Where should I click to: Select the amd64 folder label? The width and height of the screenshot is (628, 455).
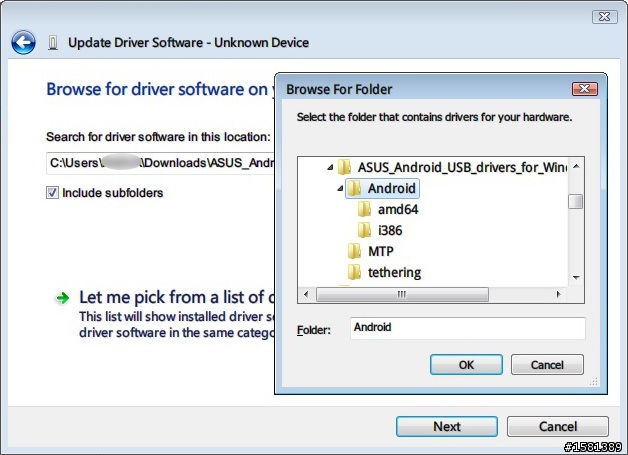pos(398,209)
